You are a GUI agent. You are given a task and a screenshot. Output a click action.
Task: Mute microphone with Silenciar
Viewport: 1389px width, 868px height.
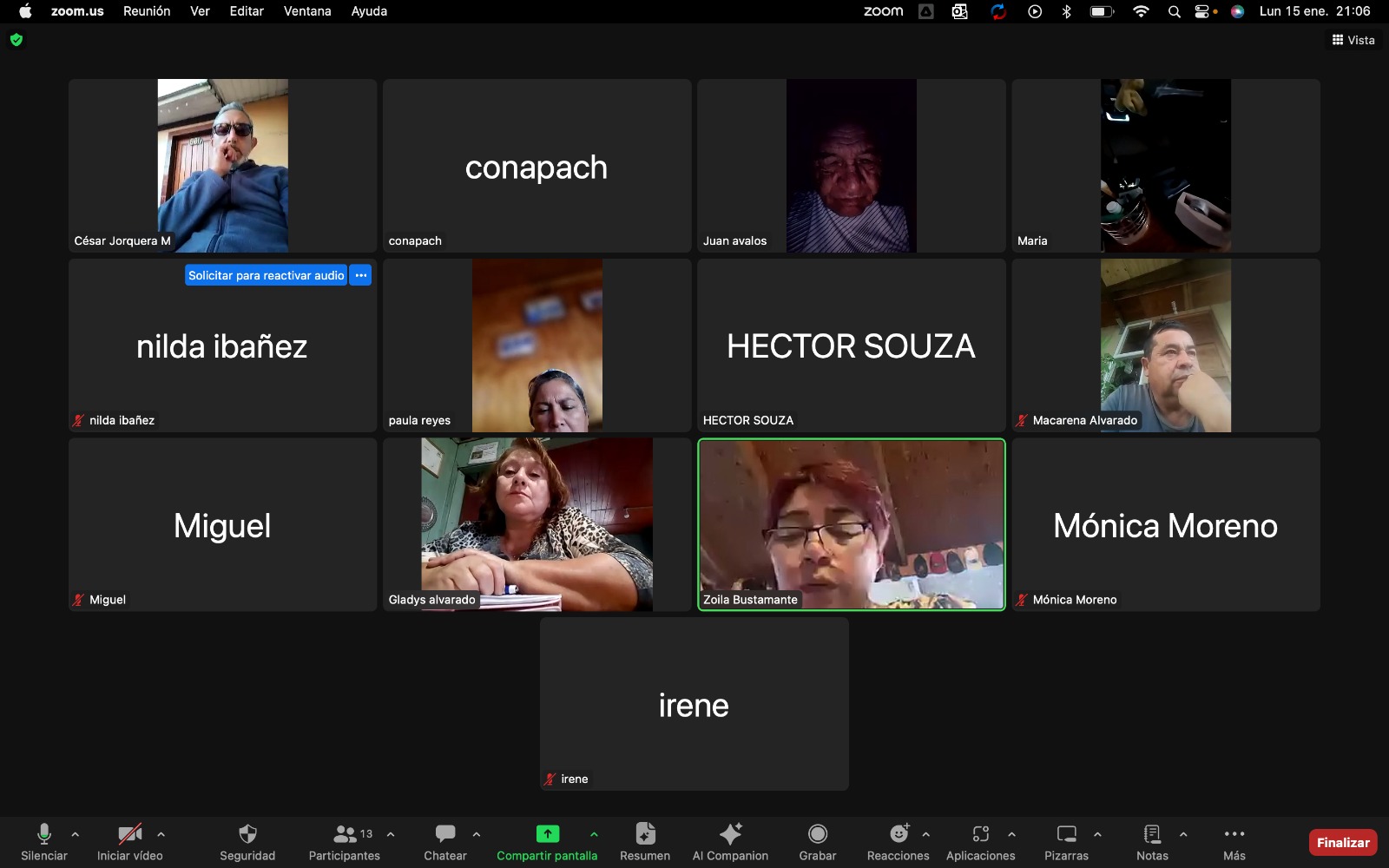pos(44,835)
